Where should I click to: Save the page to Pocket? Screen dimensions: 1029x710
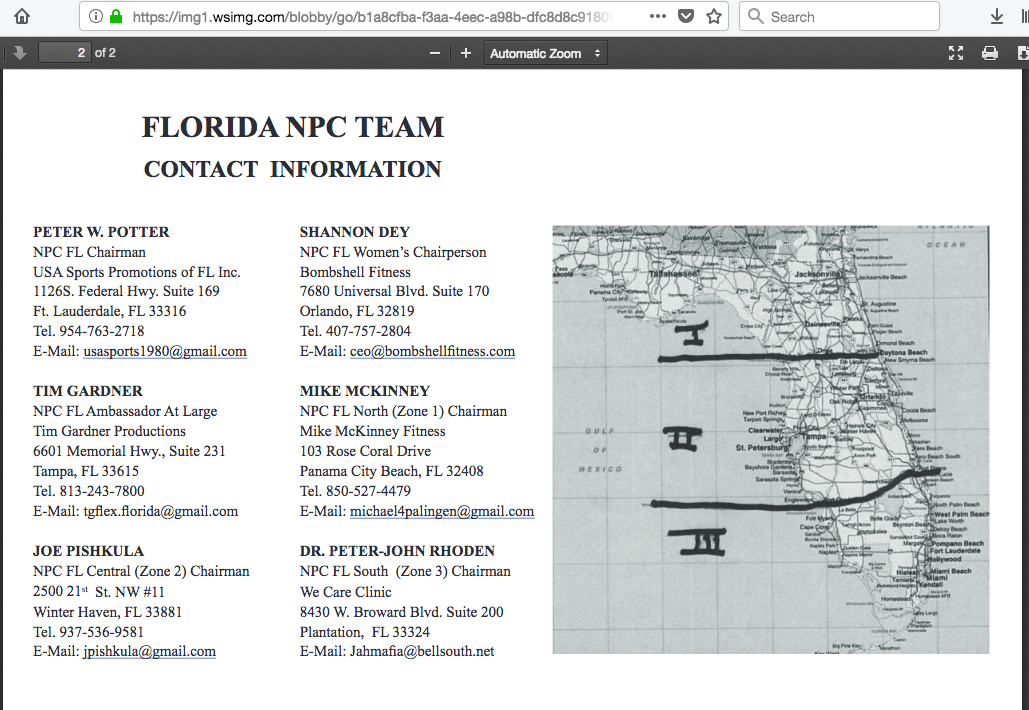click(686, 16)
